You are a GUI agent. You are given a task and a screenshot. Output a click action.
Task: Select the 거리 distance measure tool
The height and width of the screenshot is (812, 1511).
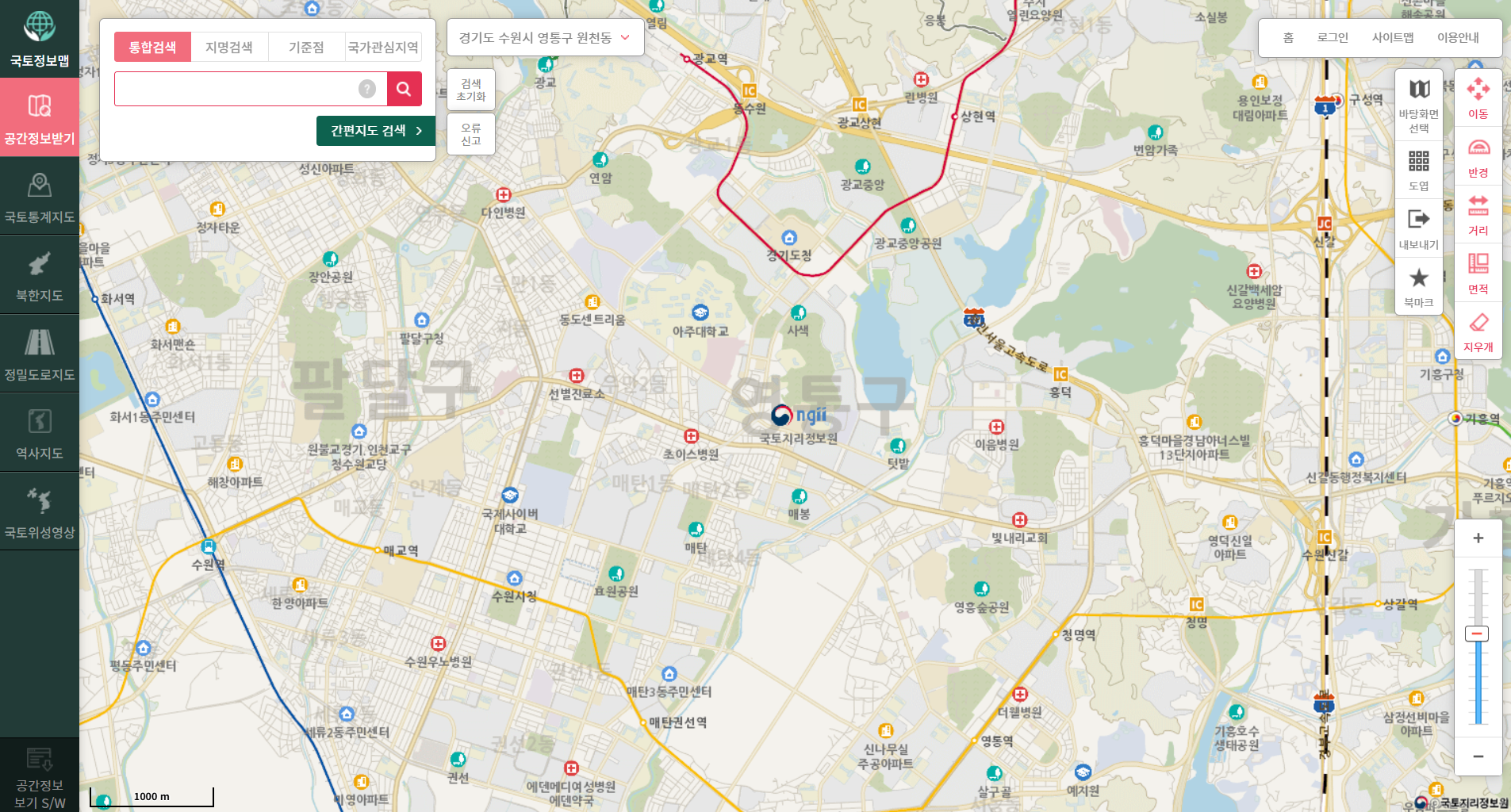(x=1478, y=215)
